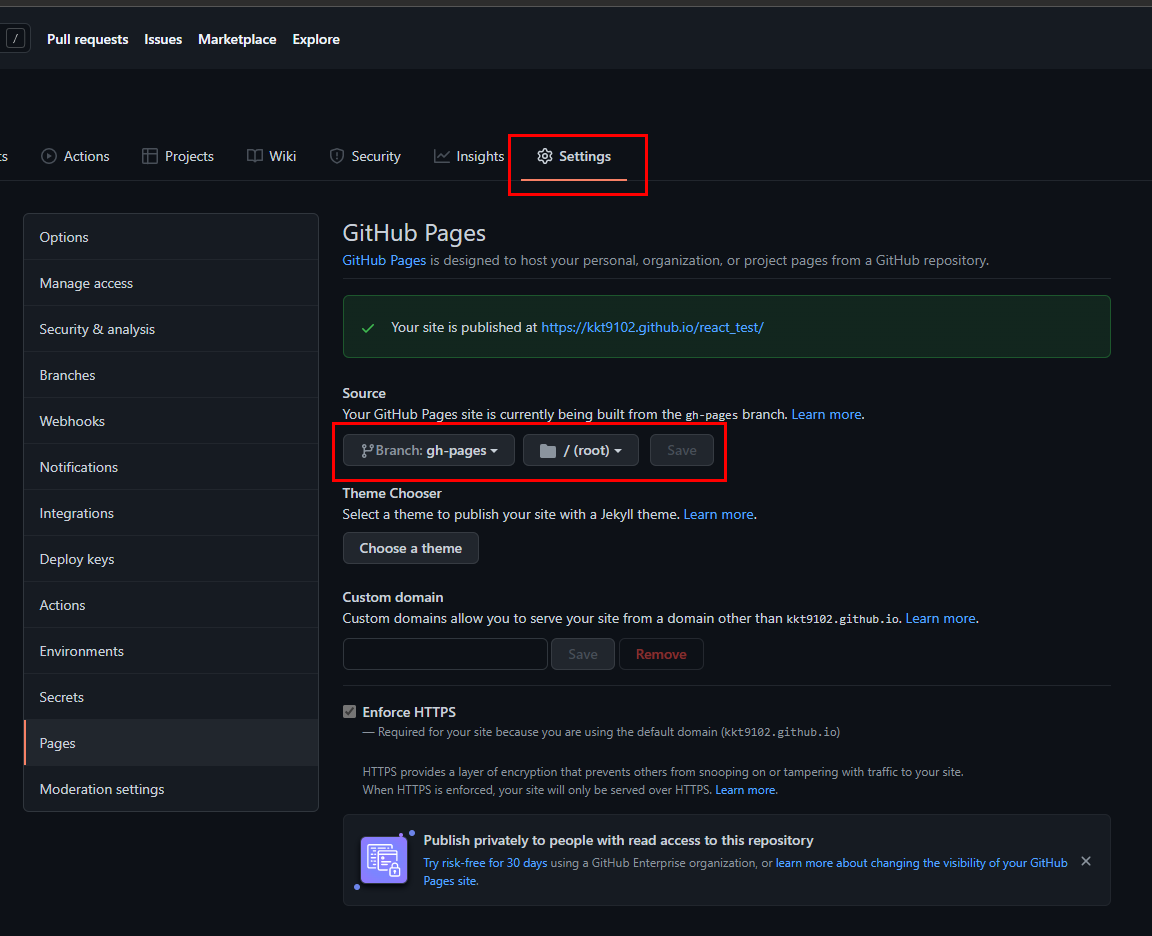Click the git branch icon in source button
This screenshot has height=936, width=1152.
pos(367,450)
